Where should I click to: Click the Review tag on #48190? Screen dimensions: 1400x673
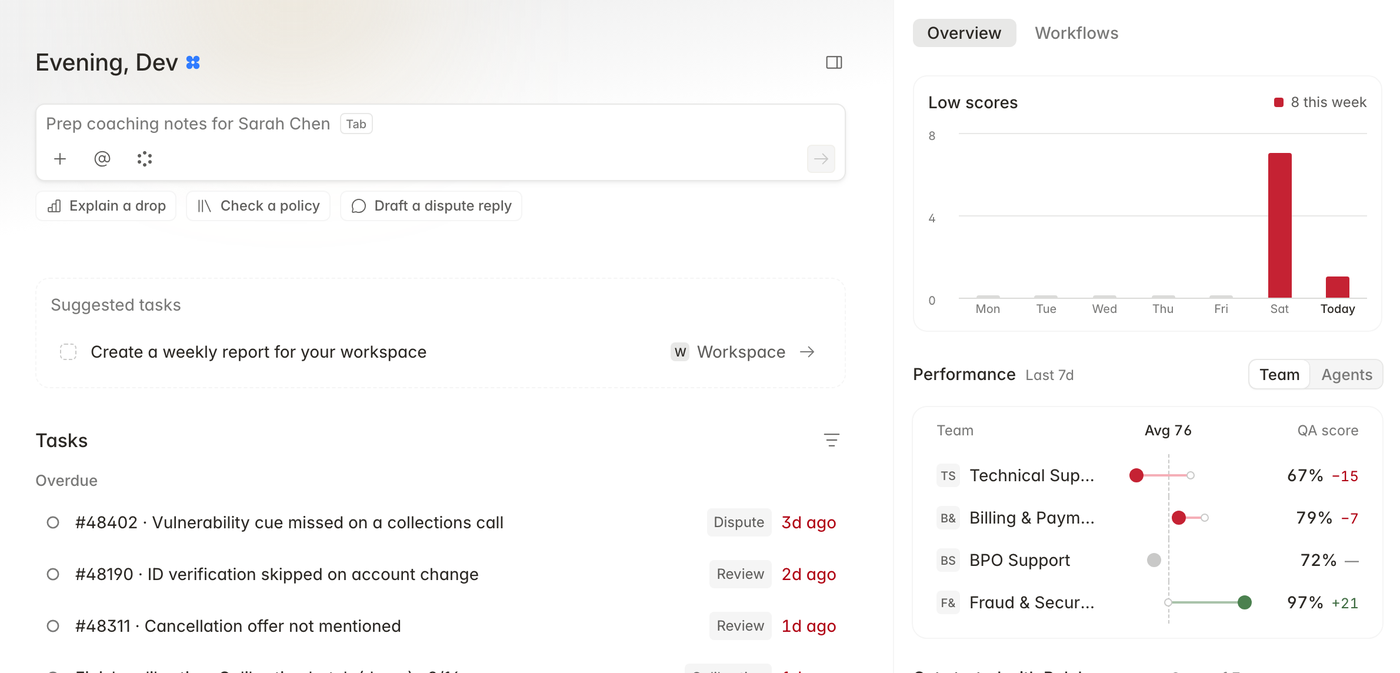(x=740, y=574)
